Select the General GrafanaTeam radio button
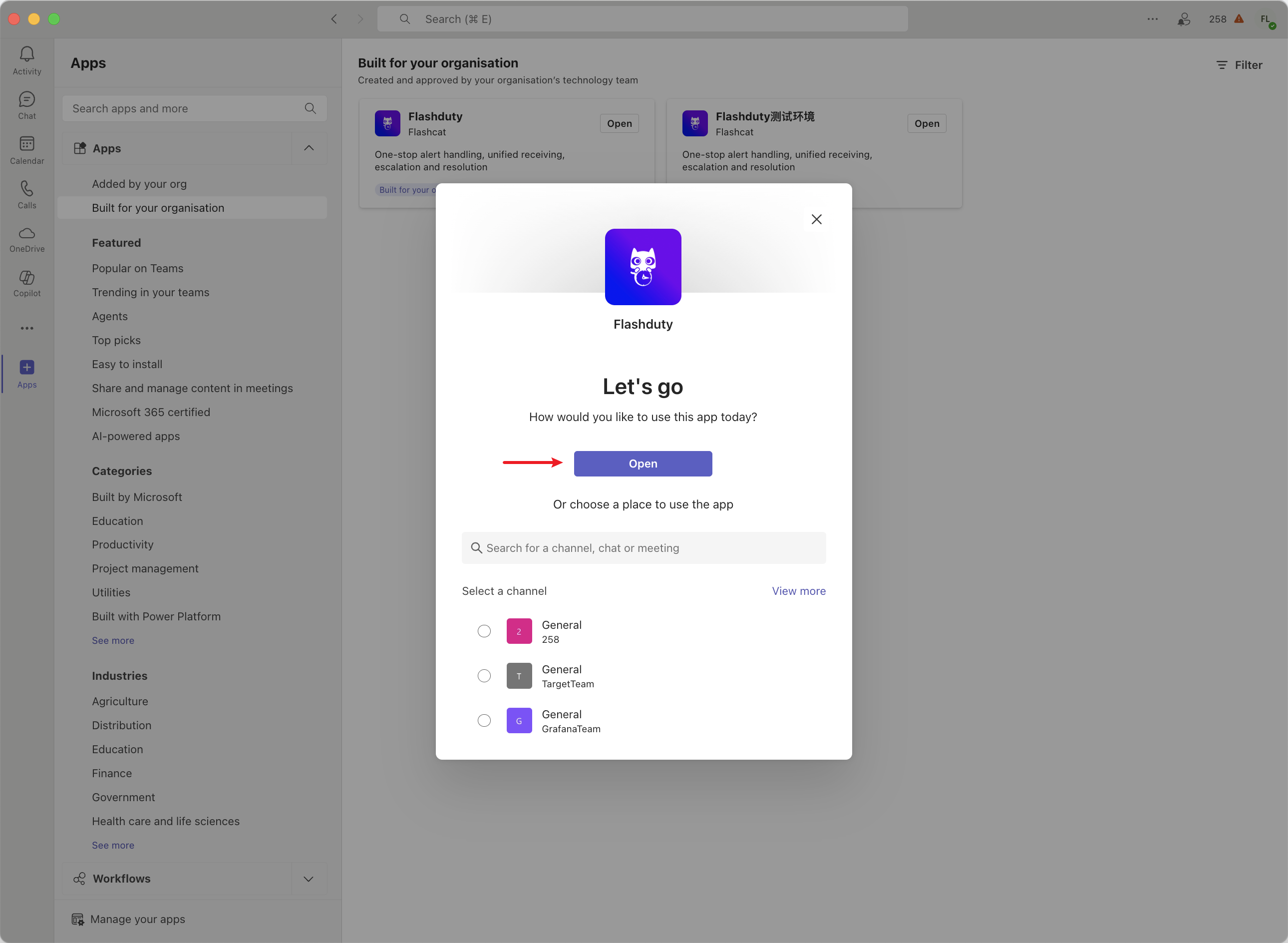 pyautogui.click(x=484, y=721)
